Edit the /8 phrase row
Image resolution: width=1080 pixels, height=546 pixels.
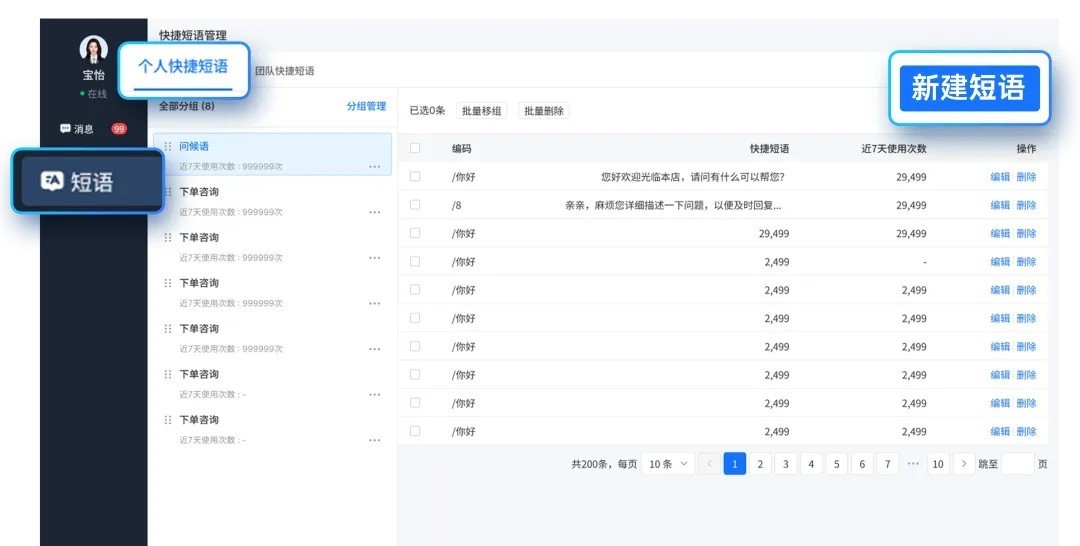click(x=1000, y=205)
